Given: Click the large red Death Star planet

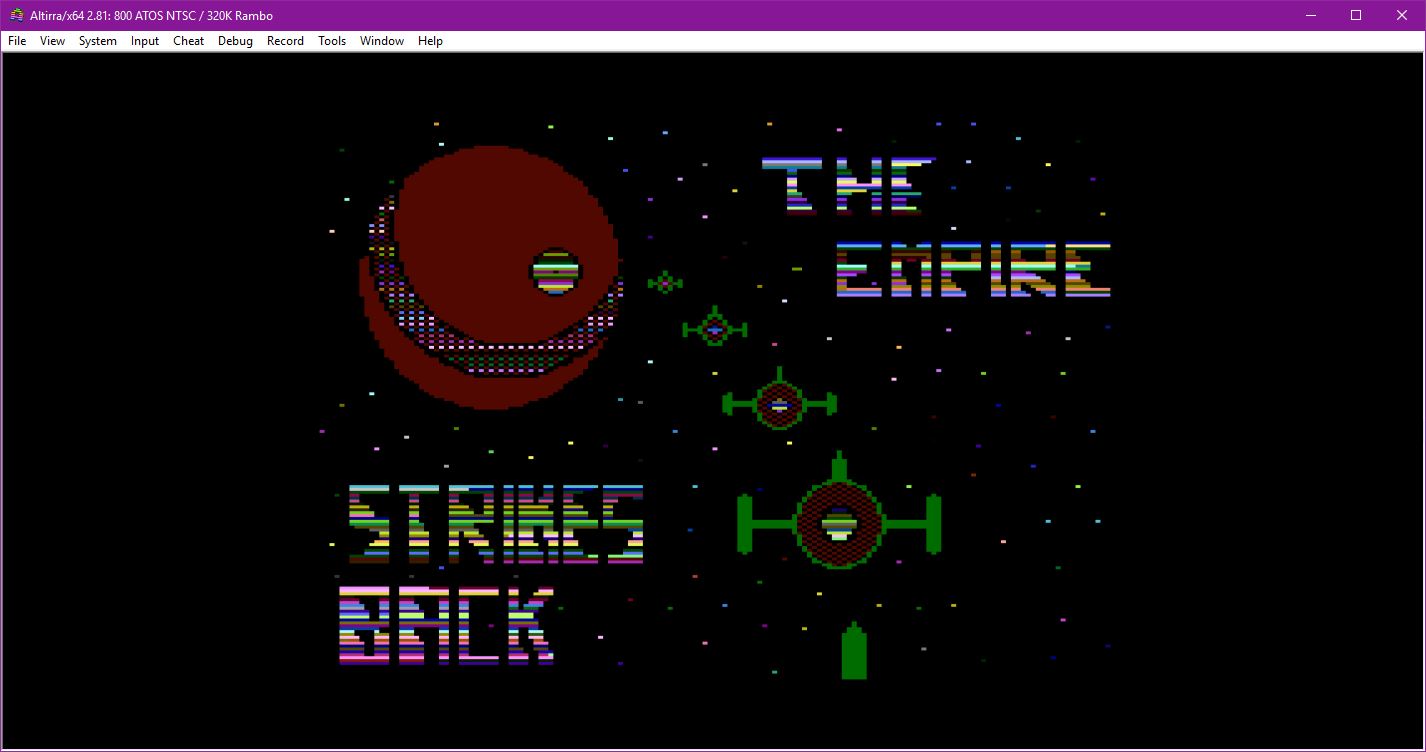Looking at the screenshot, I should tap(491, 277).
